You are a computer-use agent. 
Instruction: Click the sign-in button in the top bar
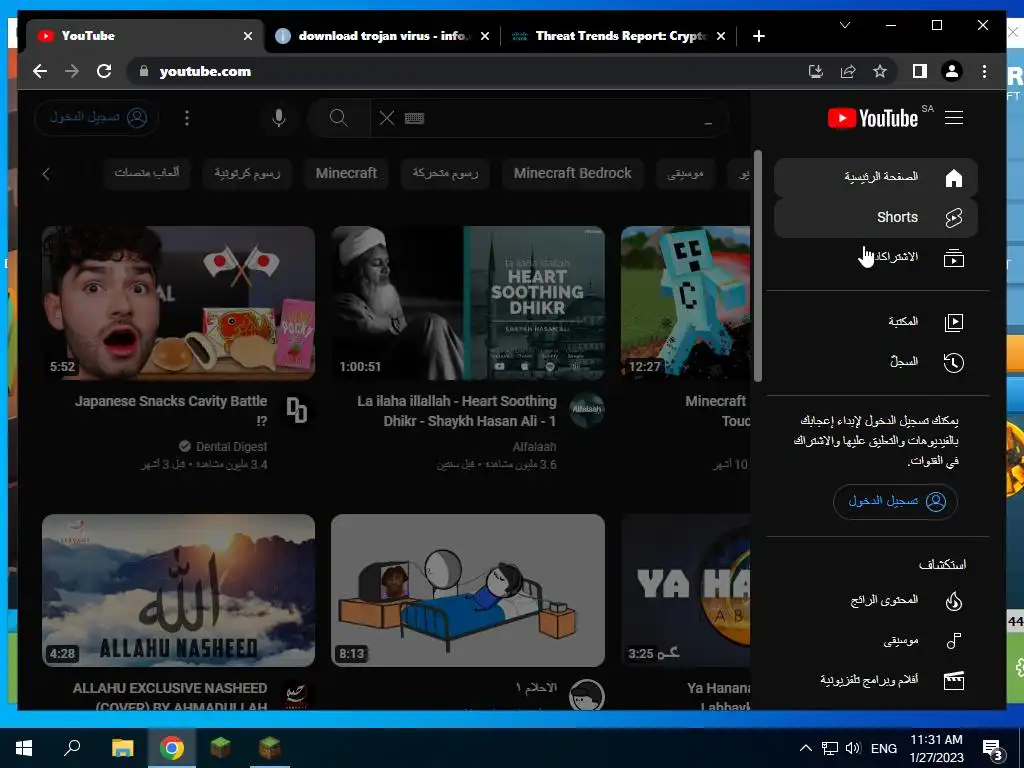pyautogui.click(x=97, y=118)
